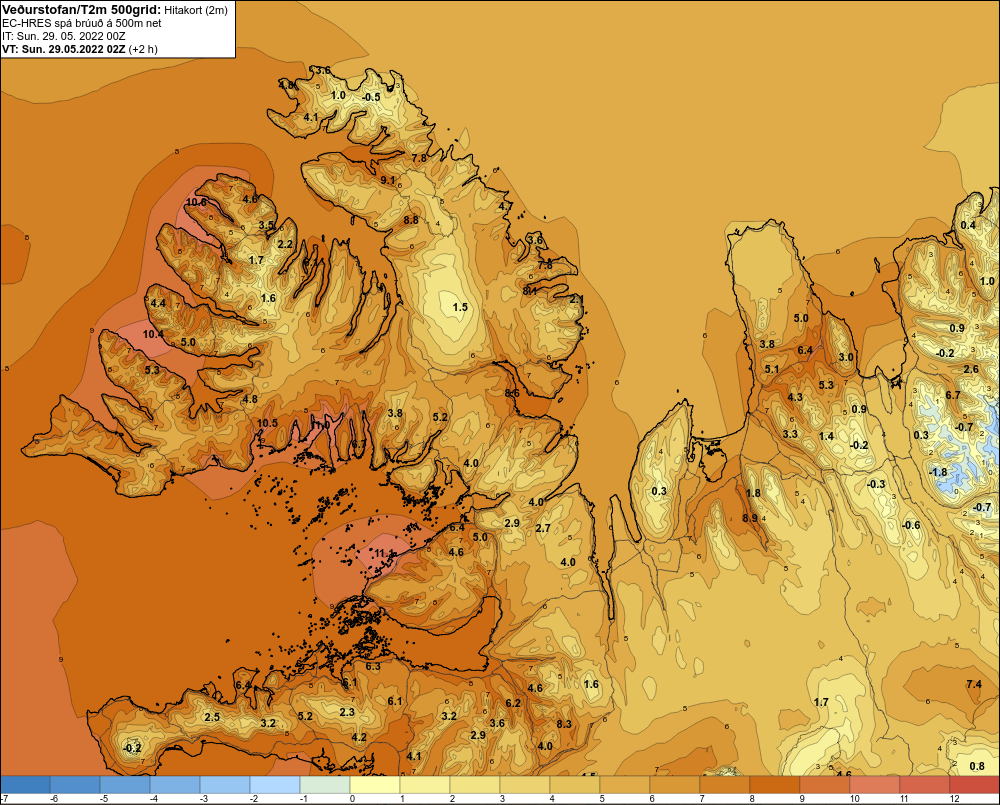Click the 2.5 temperature value

[x=212, y=717]
